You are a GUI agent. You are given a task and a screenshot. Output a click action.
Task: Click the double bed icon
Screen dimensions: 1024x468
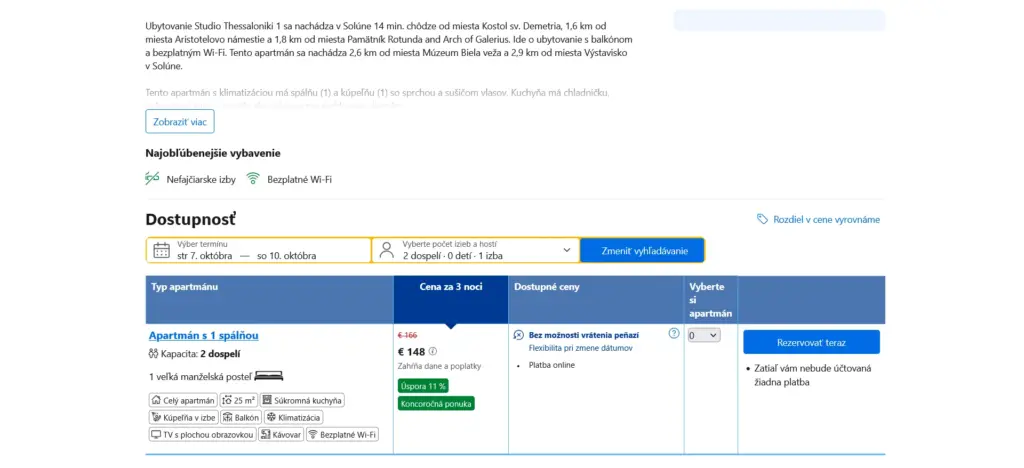pos(269,376)
